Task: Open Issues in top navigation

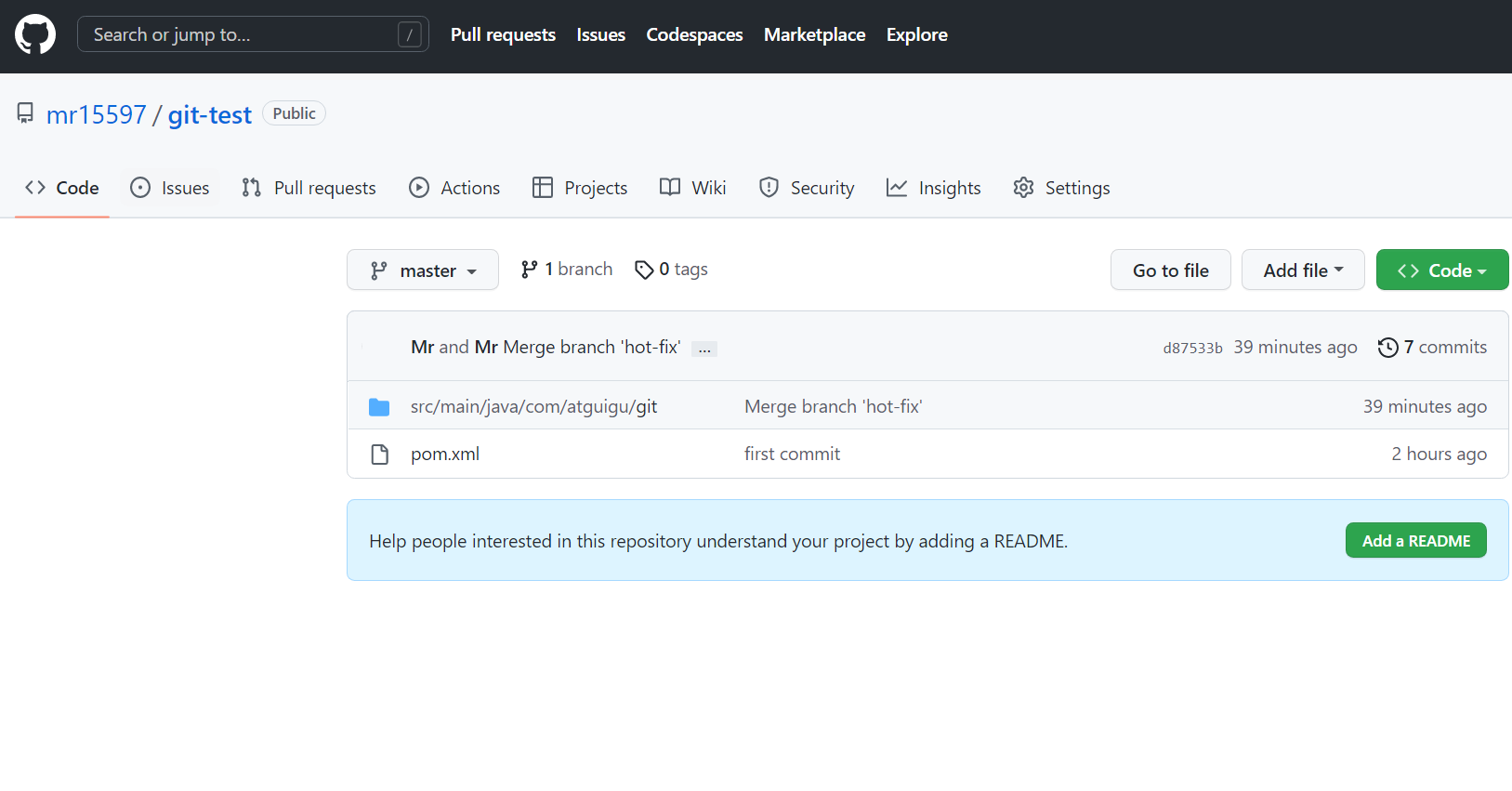Action: coord(600,34)
